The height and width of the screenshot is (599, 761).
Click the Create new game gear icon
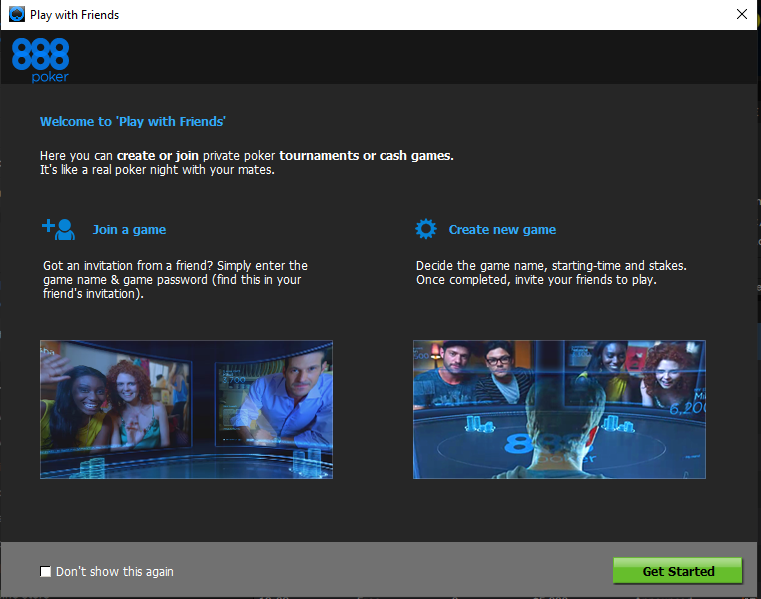[x=426, y=229]
